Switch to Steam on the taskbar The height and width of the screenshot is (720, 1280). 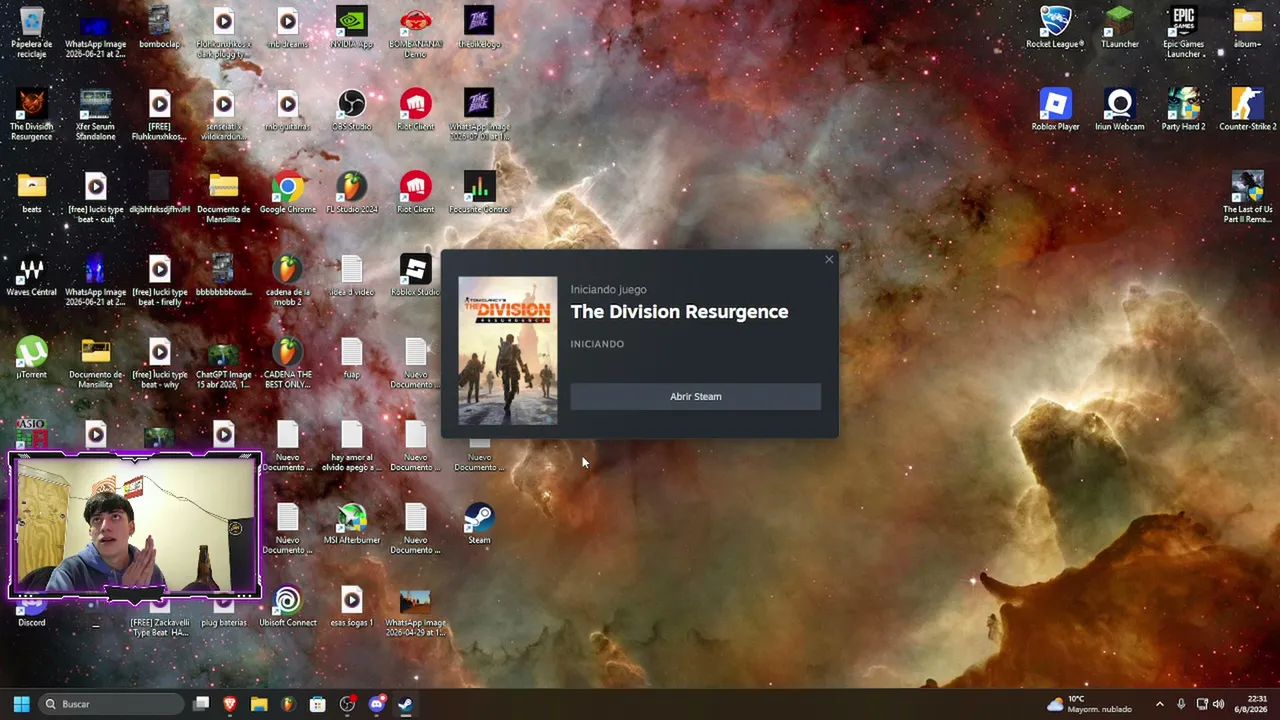pos(405,704)
